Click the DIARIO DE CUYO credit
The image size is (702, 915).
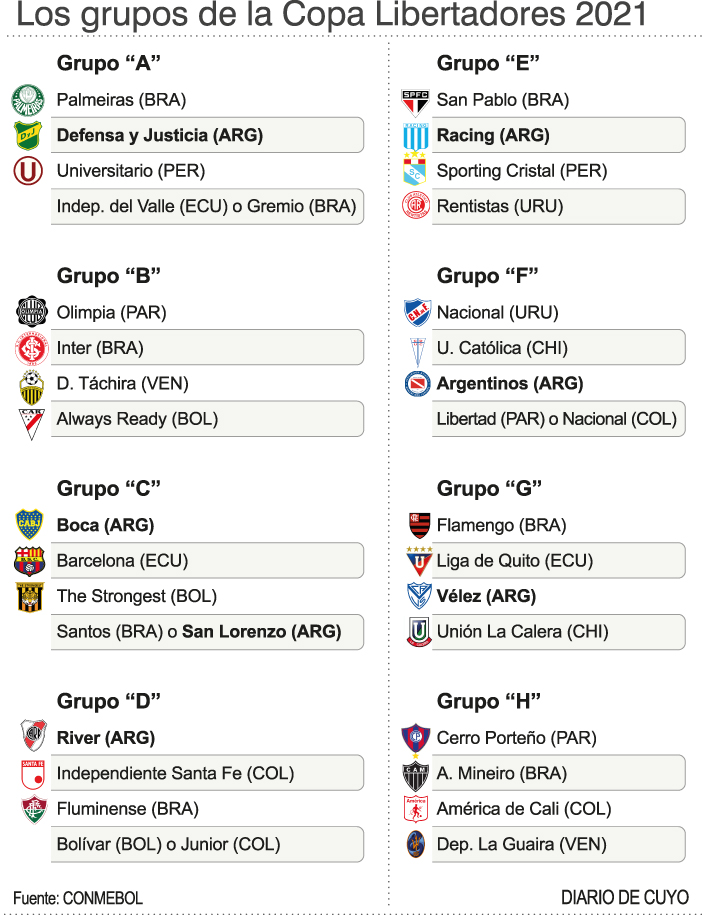tap(624, 897)
